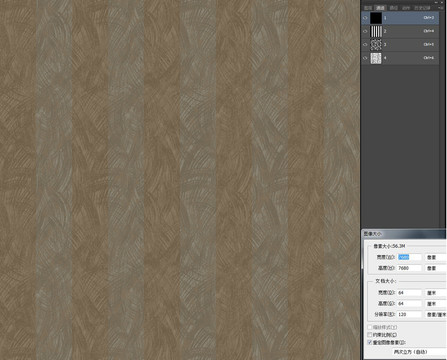Select the patterned thumbnail of channel 3

coord(376,45)
